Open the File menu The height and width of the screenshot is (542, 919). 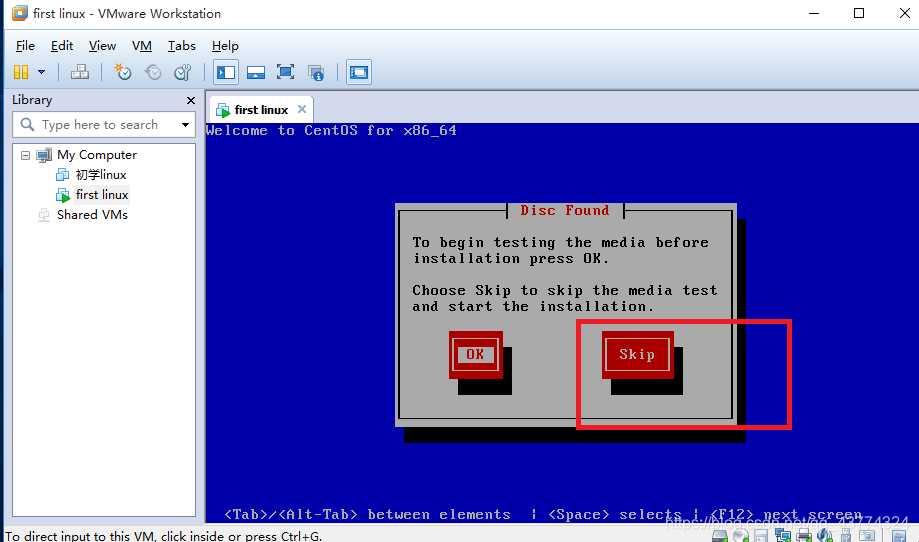25,46
